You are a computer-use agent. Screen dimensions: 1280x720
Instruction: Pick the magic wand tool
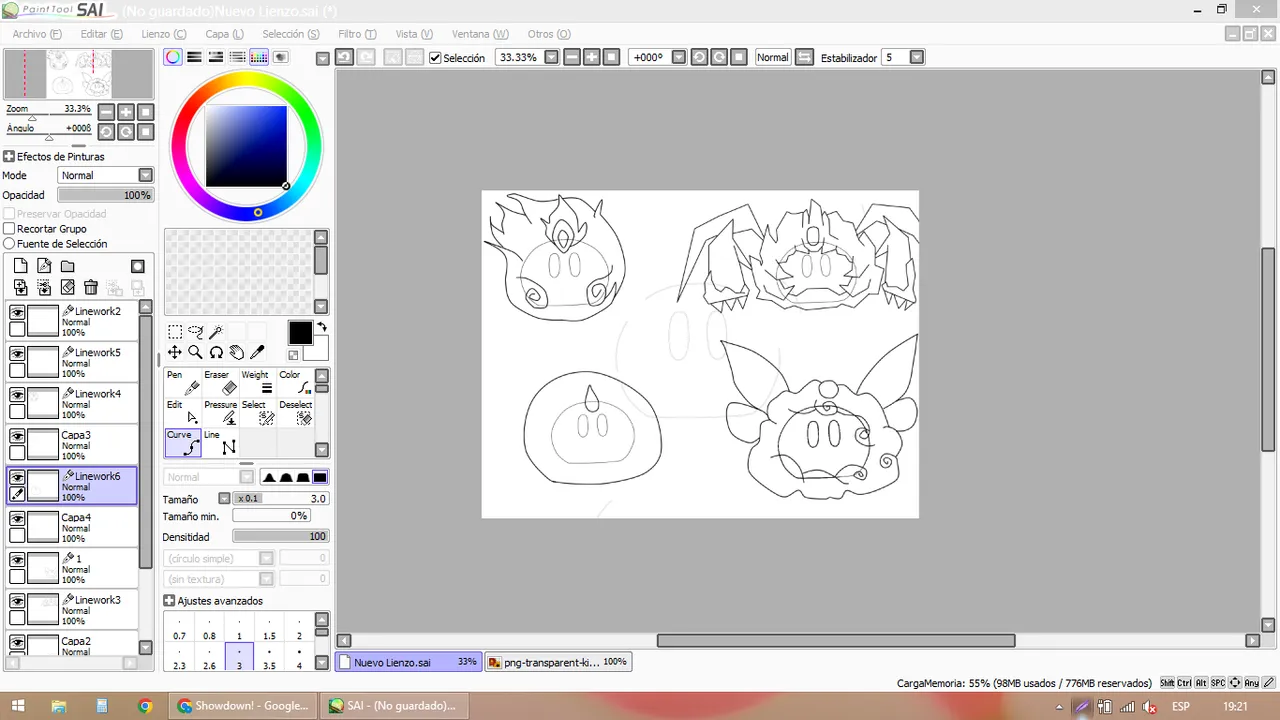(x=216, y=332)
